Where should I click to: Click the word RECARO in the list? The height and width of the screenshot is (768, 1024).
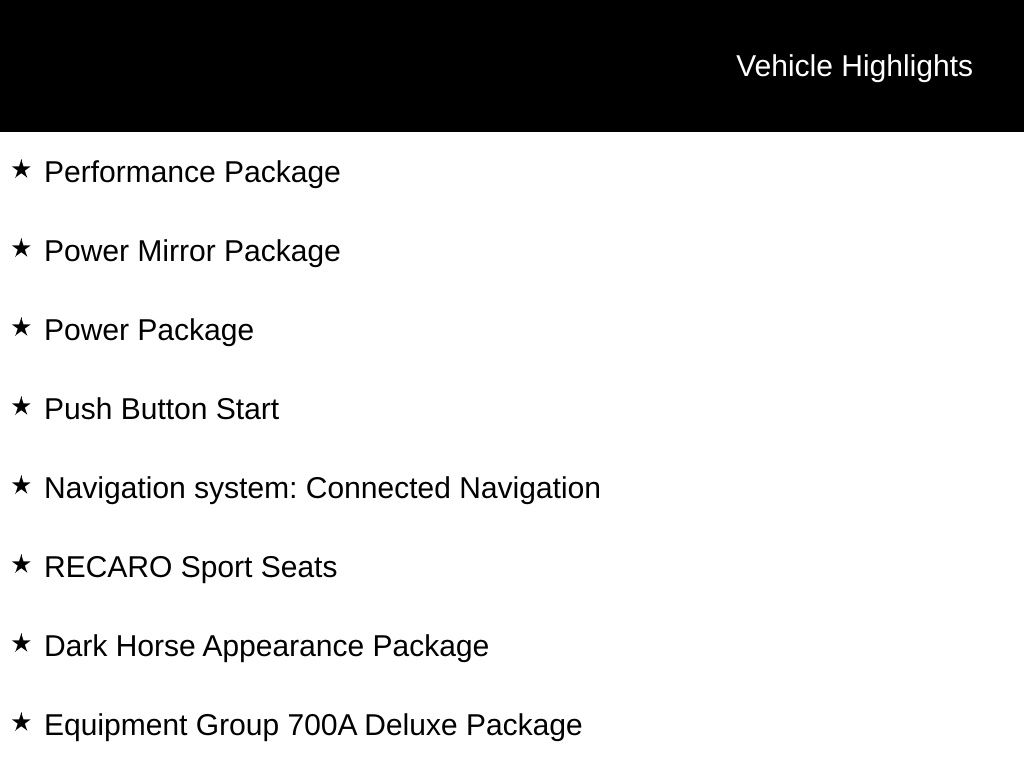click(108, 567)
